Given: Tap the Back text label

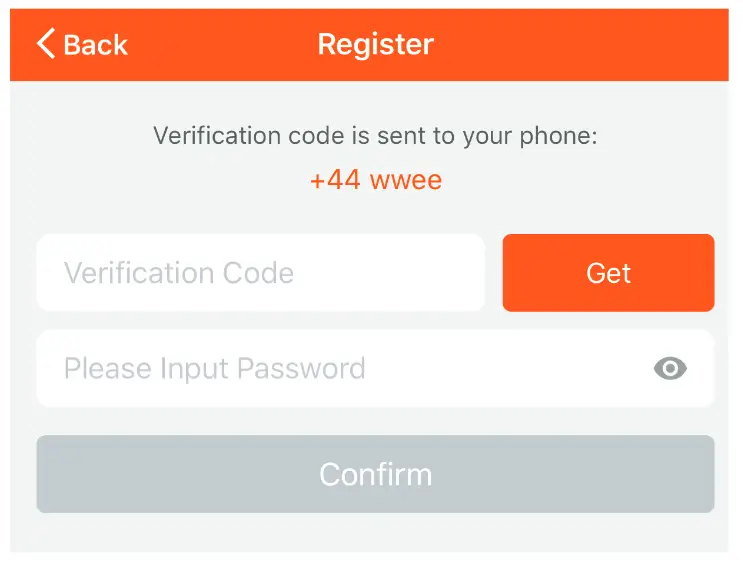Looking at the screenshot, I should (x=96, y=45).
